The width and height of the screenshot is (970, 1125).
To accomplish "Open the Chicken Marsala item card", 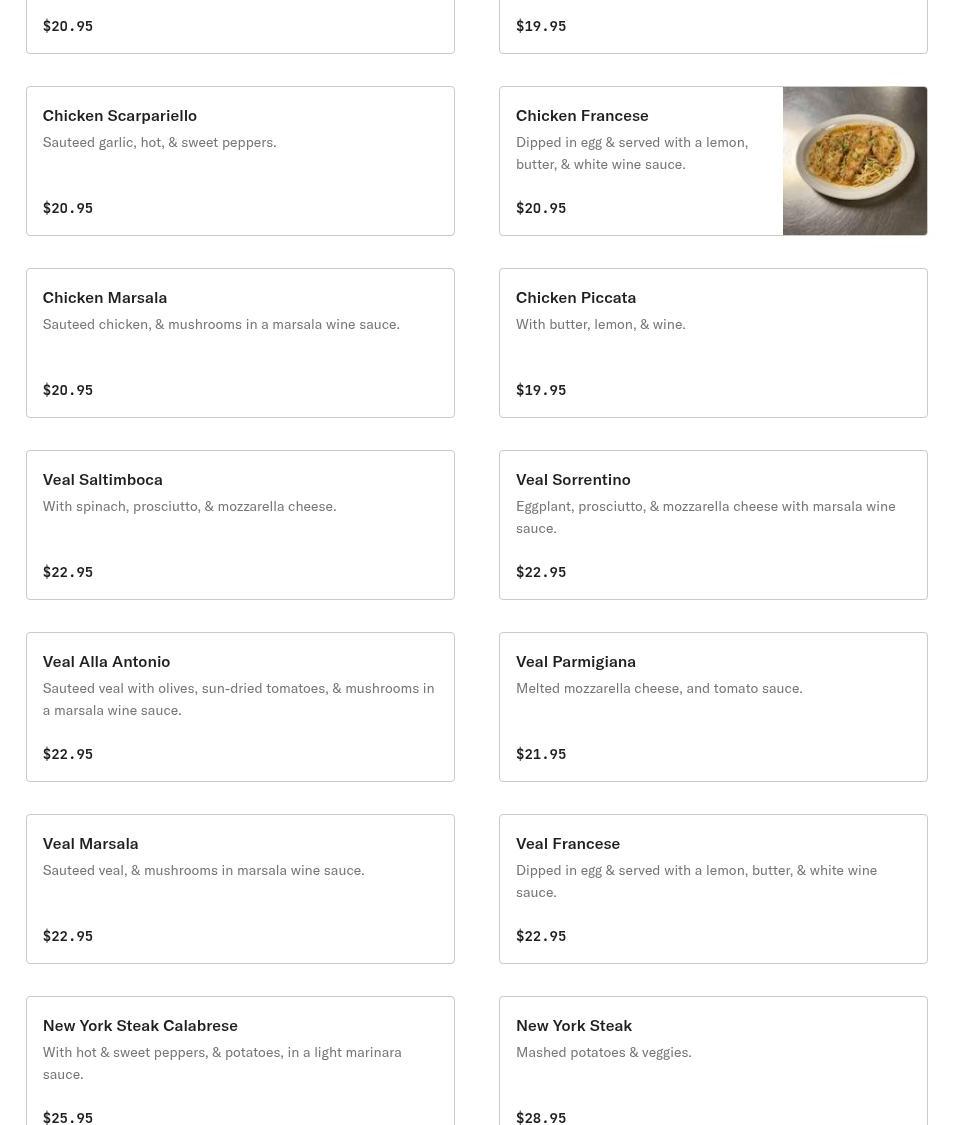I will click(240, 343).
